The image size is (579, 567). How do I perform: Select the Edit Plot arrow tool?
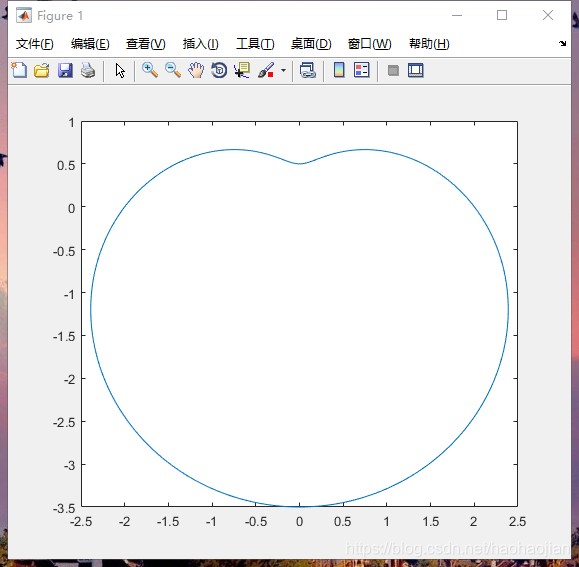click(x=120, y=70)
